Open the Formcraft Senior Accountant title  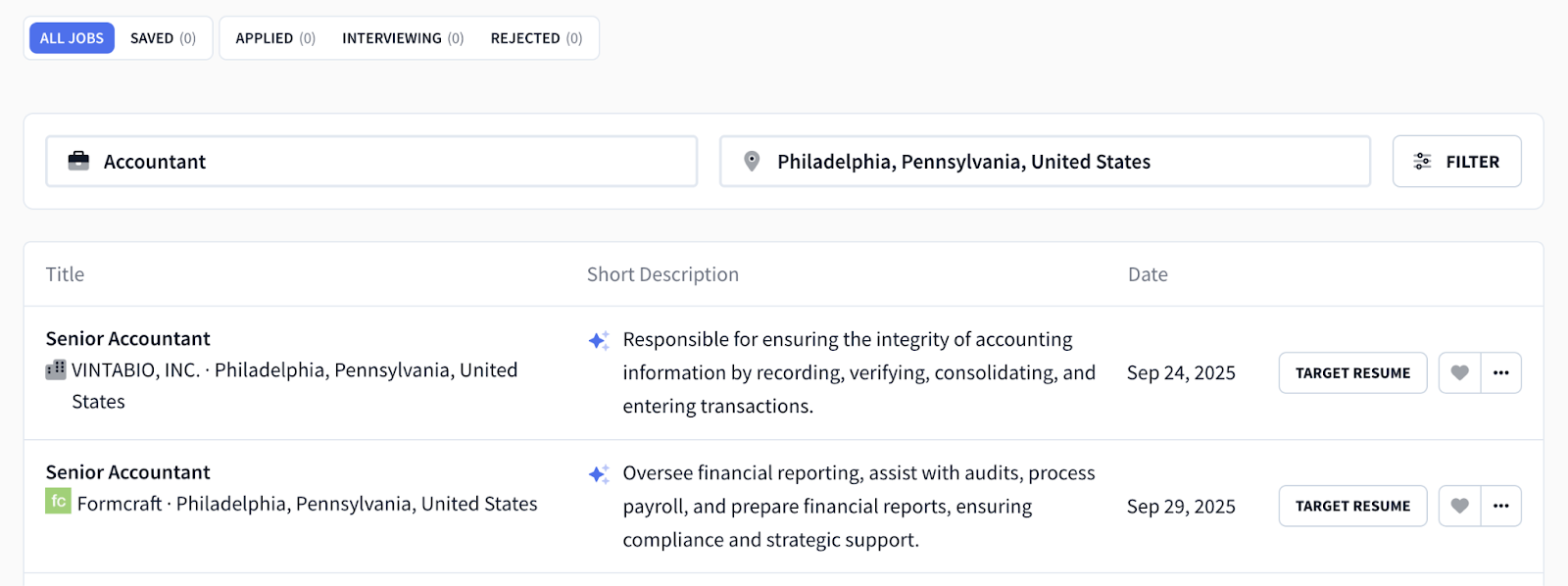[x=127, y=472]
